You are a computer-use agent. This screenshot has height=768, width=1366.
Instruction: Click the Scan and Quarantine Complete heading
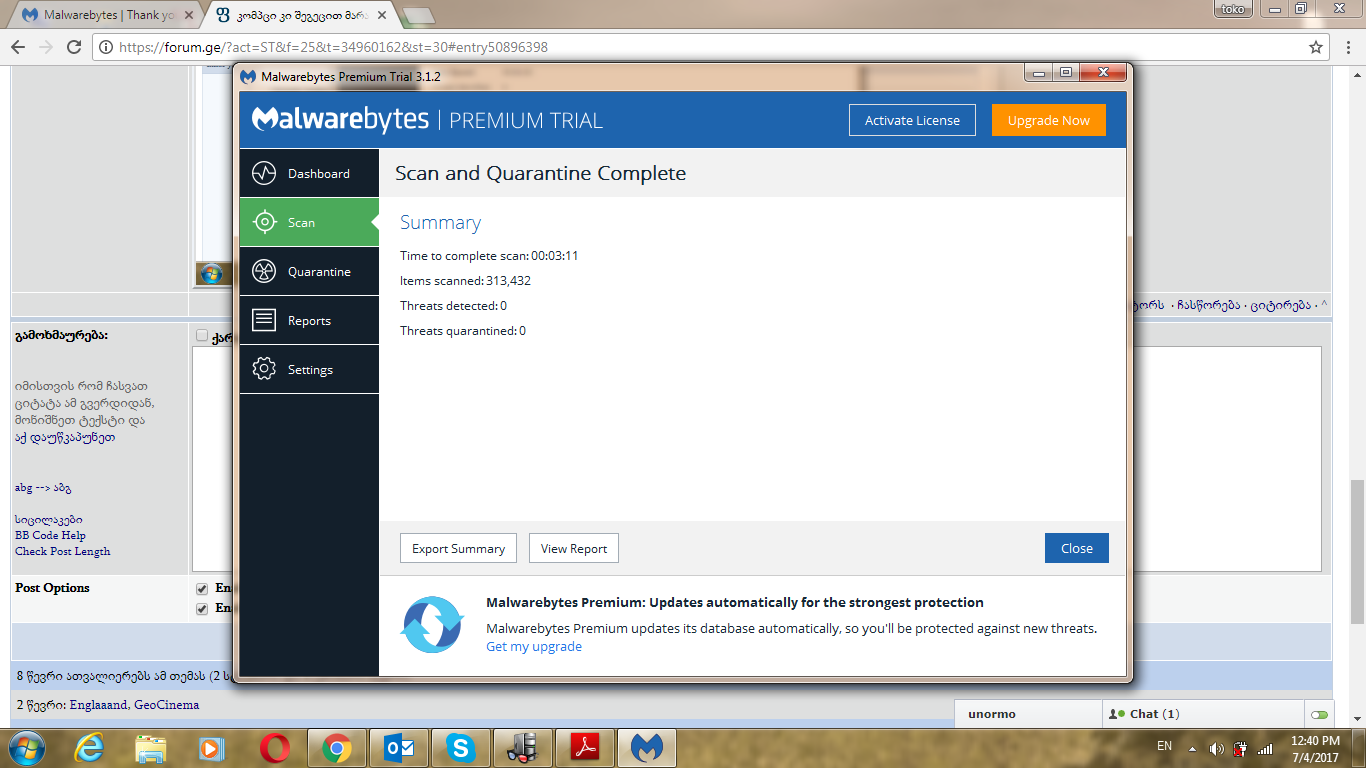(540, 173)
